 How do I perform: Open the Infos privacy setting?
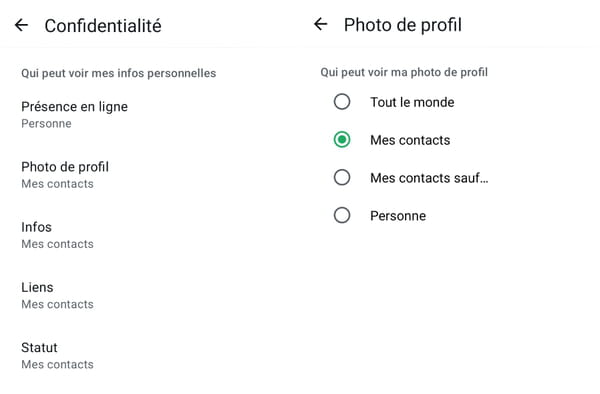tap(150, 235)
